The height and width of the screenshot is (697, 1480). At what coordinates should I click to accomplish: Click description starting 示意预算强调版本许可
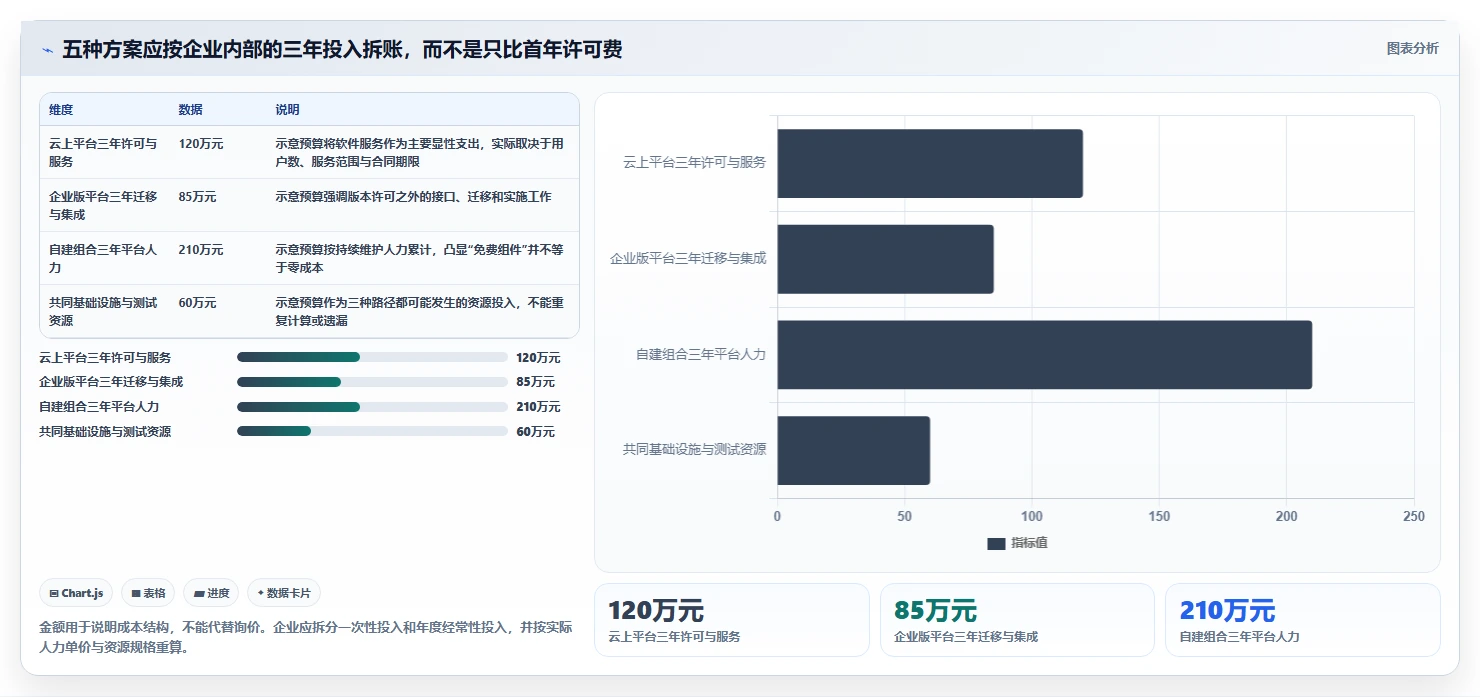413,197
